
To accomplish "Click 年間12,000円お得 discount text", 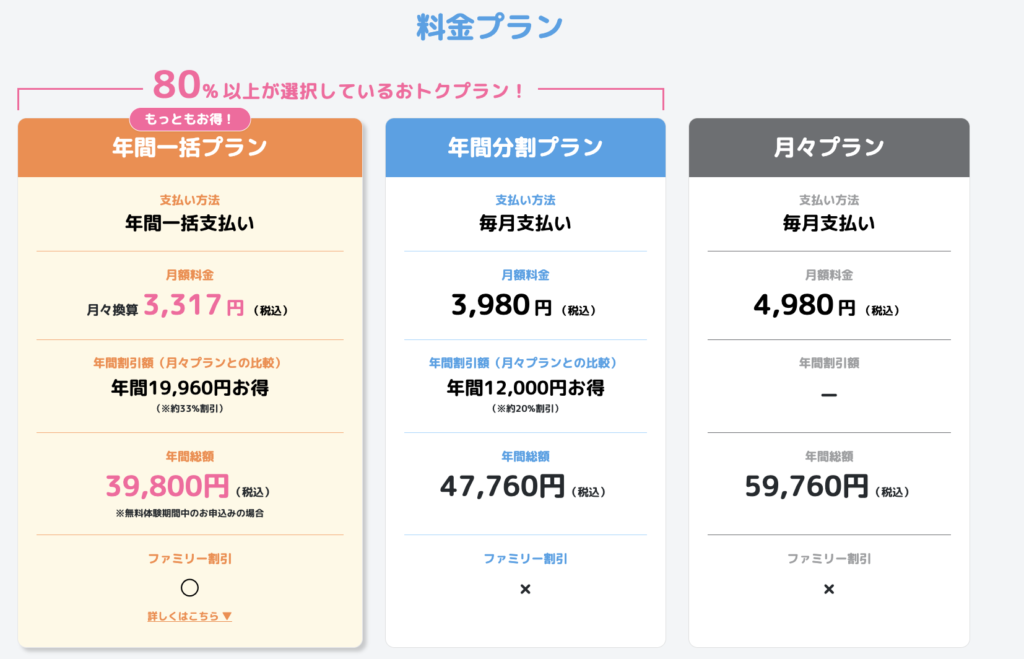I will (525, 387).
